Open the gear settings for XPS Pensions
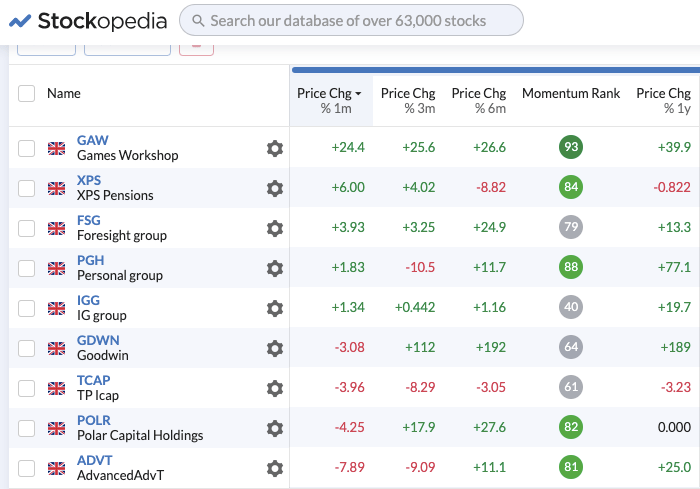The width and height of the screenshot is (700, 489). pyautogui.click(x=275, y=188)
